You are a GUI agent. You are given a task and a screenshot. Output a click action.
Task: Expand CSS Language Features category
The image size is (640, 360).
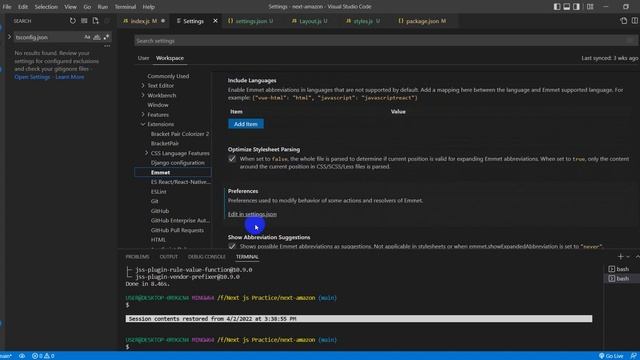tap(146, 153)
